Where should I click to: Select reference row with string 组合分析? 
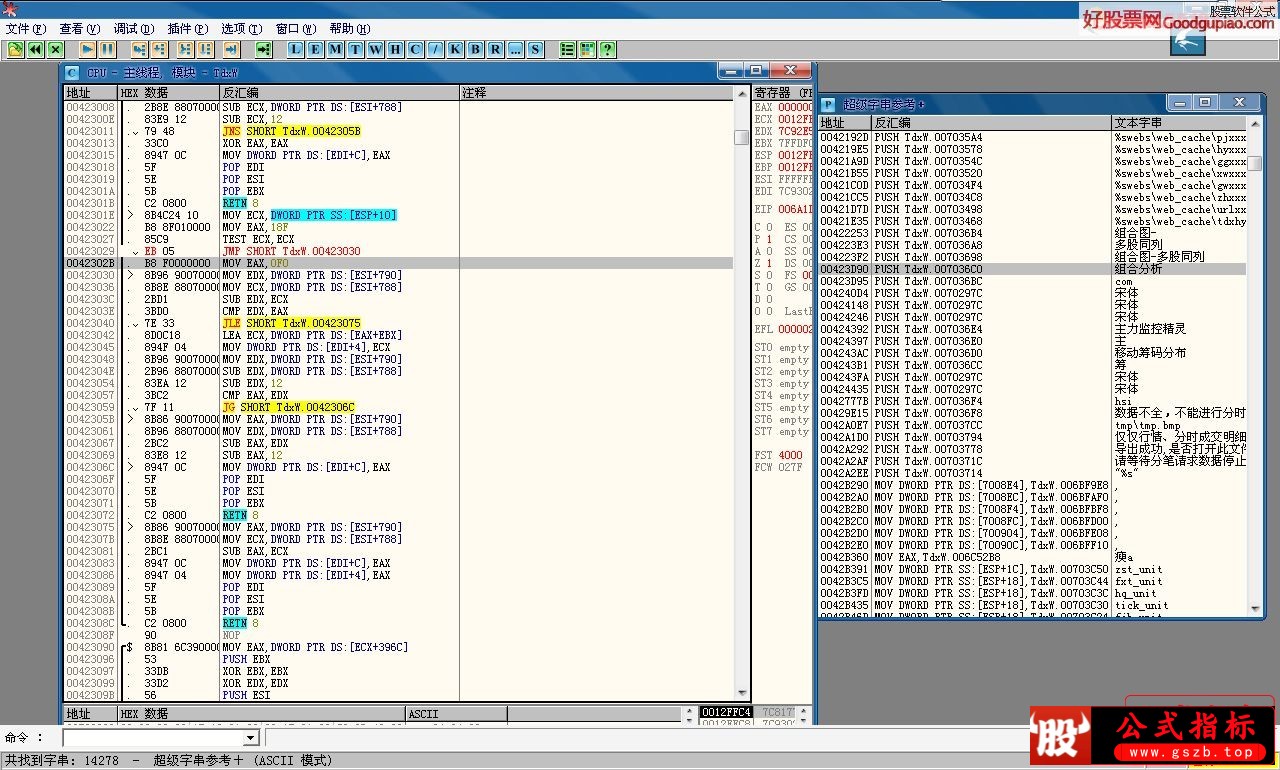point(1032,269)
